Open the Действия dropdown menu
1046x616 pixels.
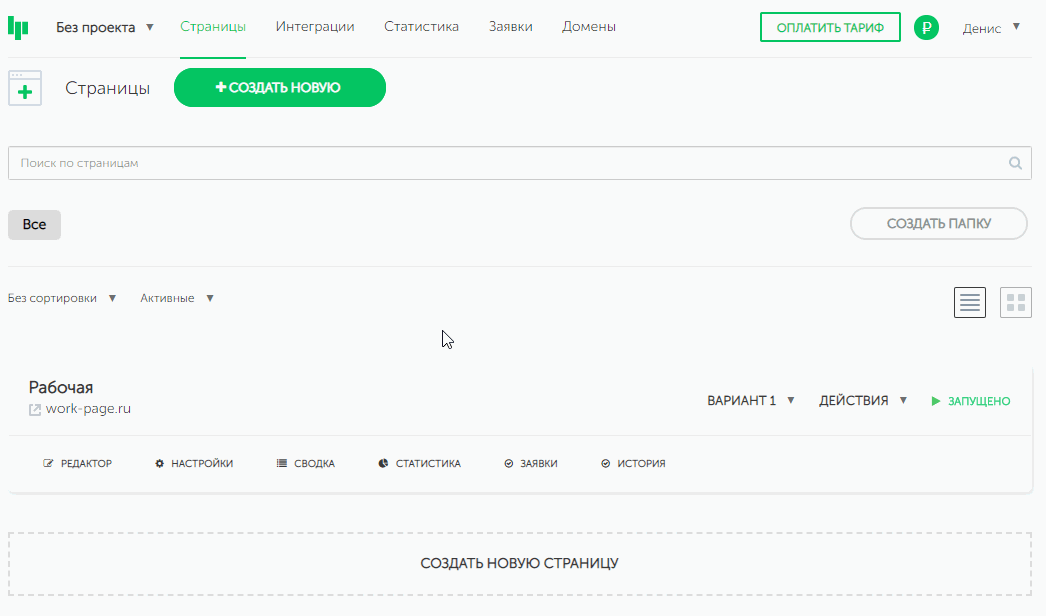pyautogui.click(x=862, y=401)
